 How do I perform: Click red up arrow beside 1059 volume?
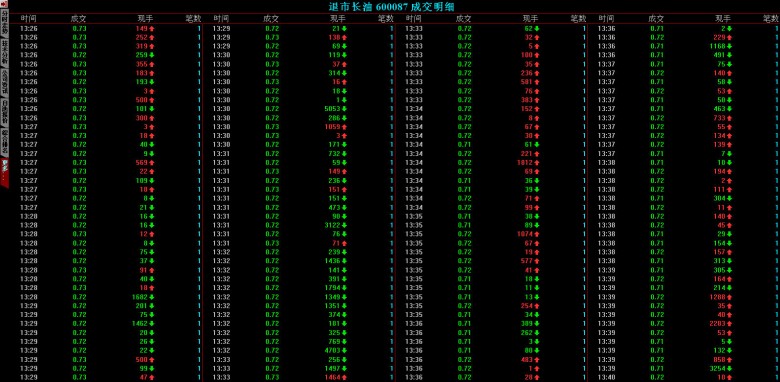tap(344, 127)
